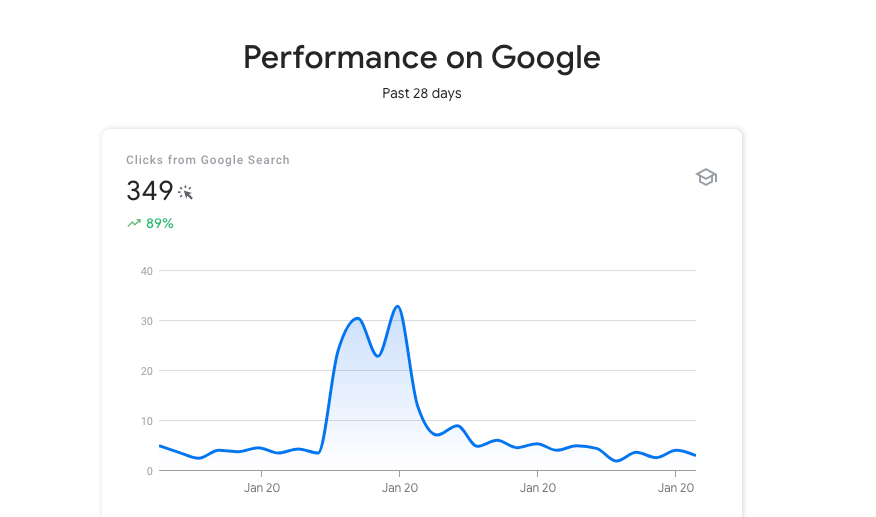Click the 0 label on y-axis

click(150, 471)
